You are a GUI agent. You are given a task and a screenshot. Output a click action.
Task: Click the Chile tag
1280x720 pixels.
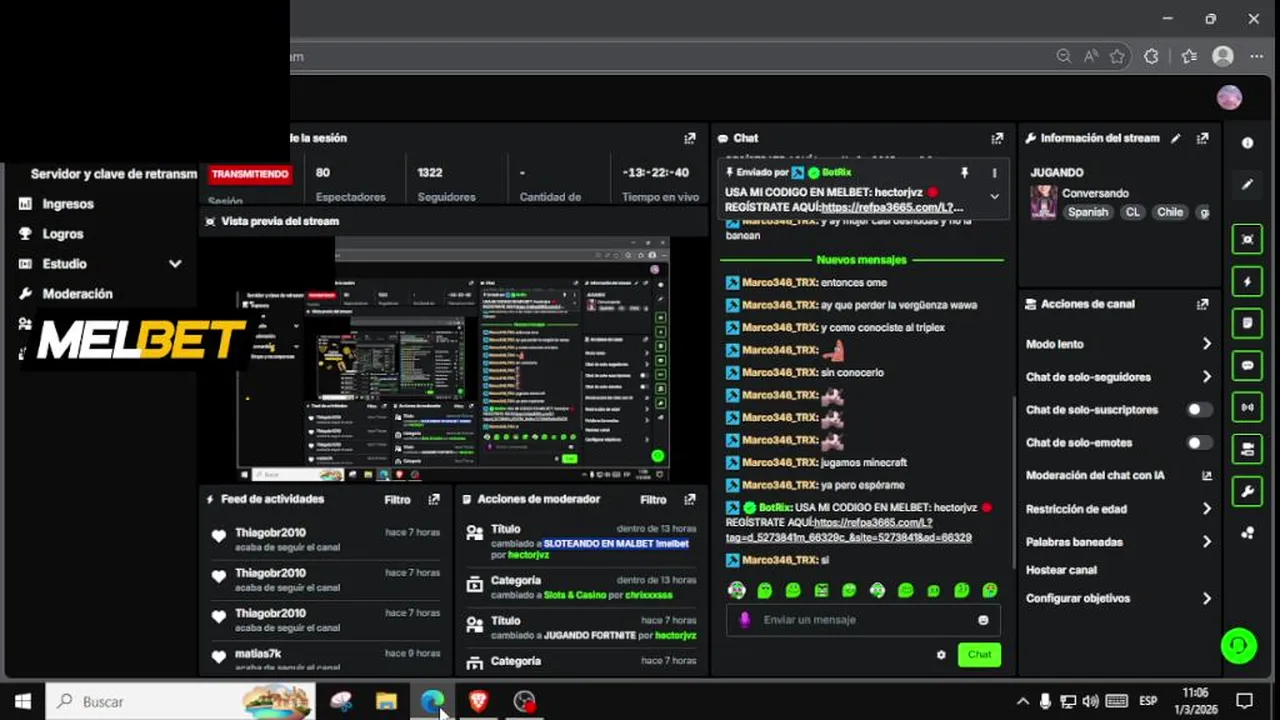[x=1170, y=212]
